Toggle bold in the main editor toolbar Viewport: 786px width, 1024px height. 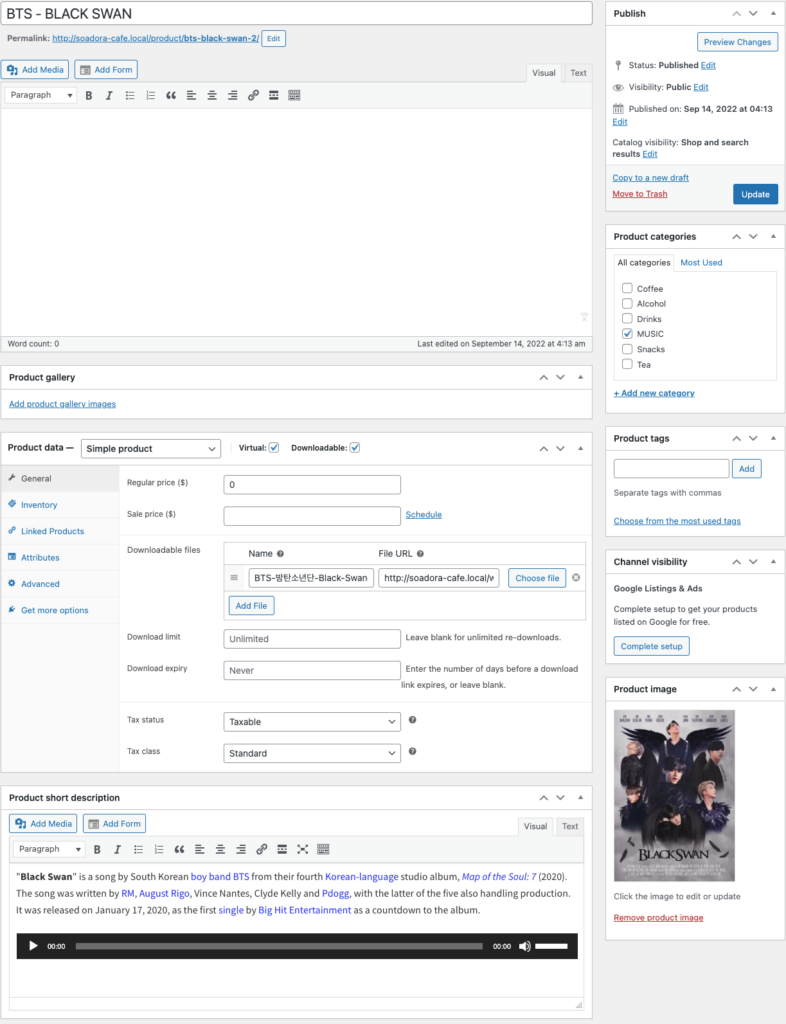tap(89, 95)
